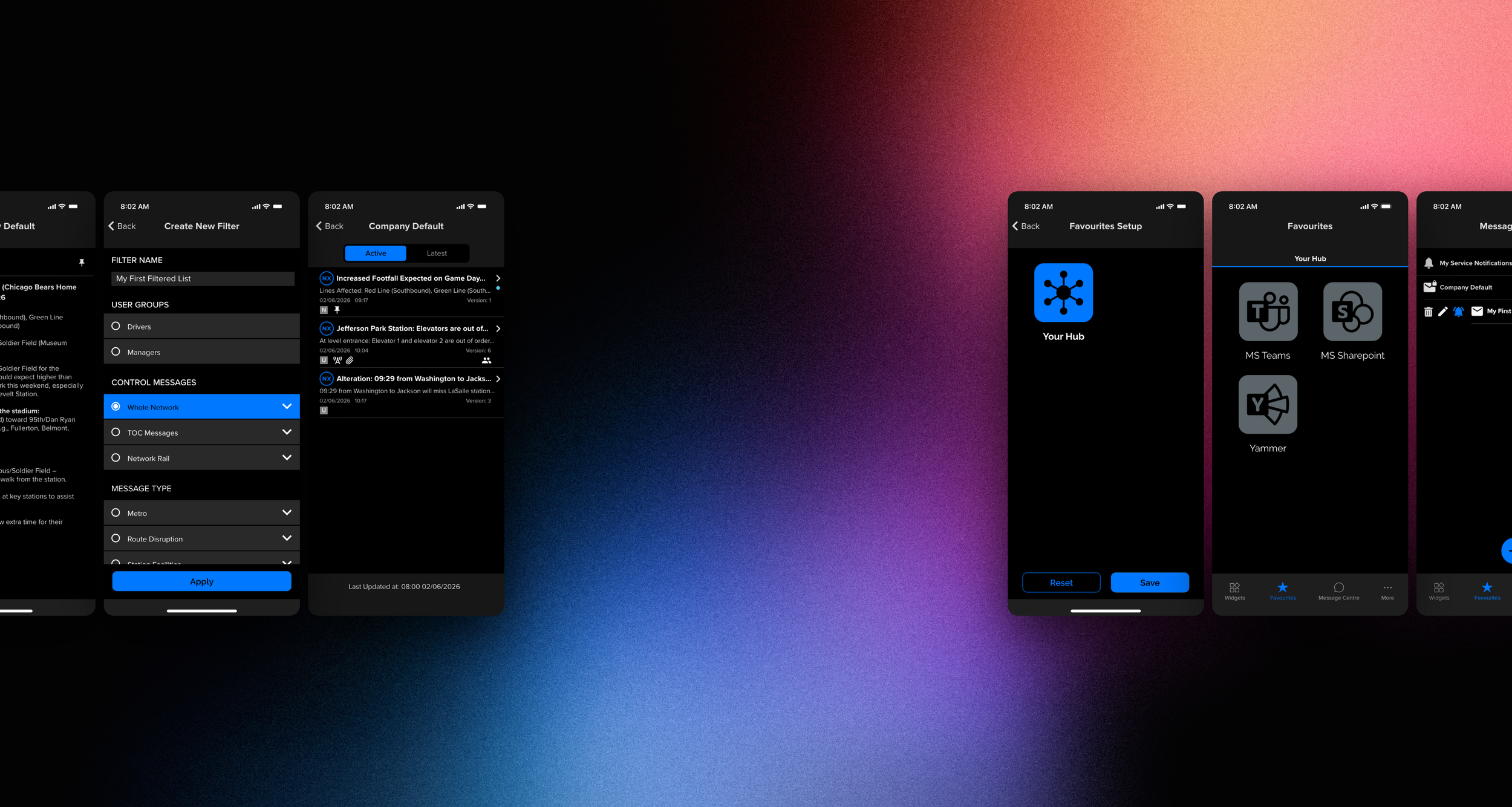1512x807 pixels.
Task: Click Save in Favourites Setup
Action: 1150,583
